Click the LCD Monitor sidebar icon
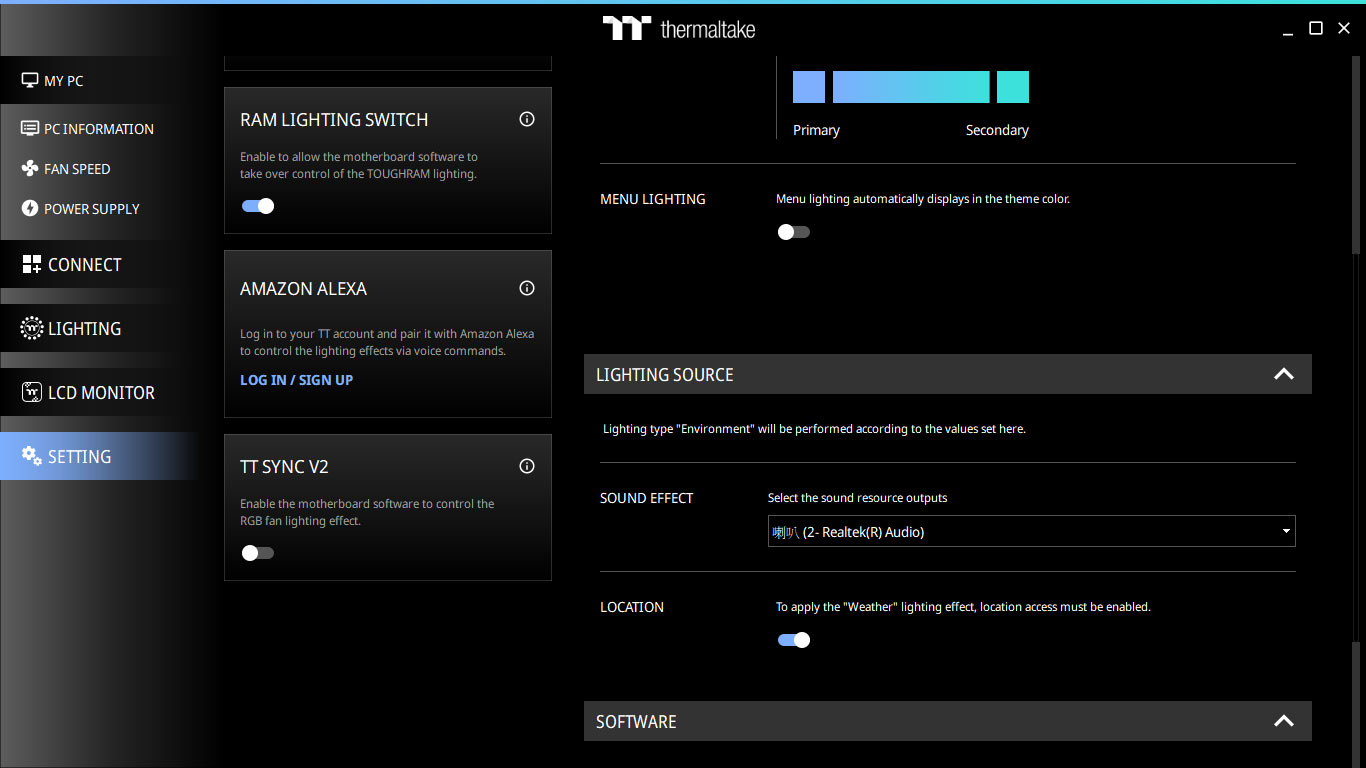Viewport: 1366px width, 768px height. (x=31, y=393)
